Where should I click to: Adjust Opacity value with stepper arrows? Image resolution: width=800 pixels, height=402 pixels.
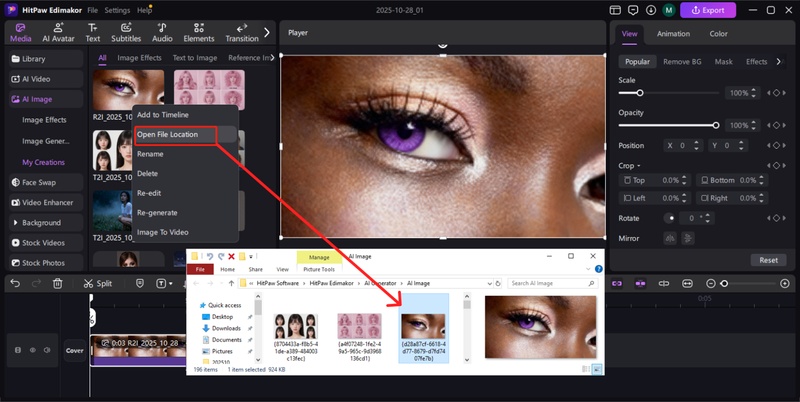pos(754,125)
